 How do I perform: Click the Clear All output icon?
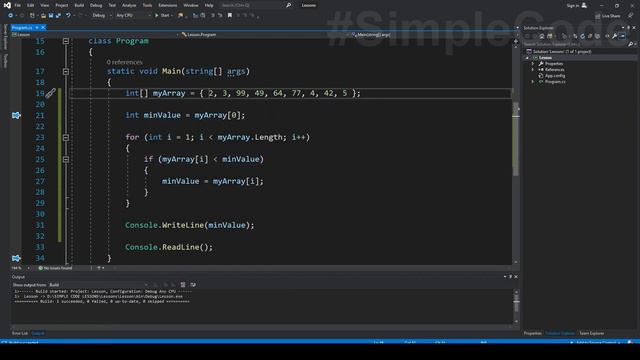[183, 285]
